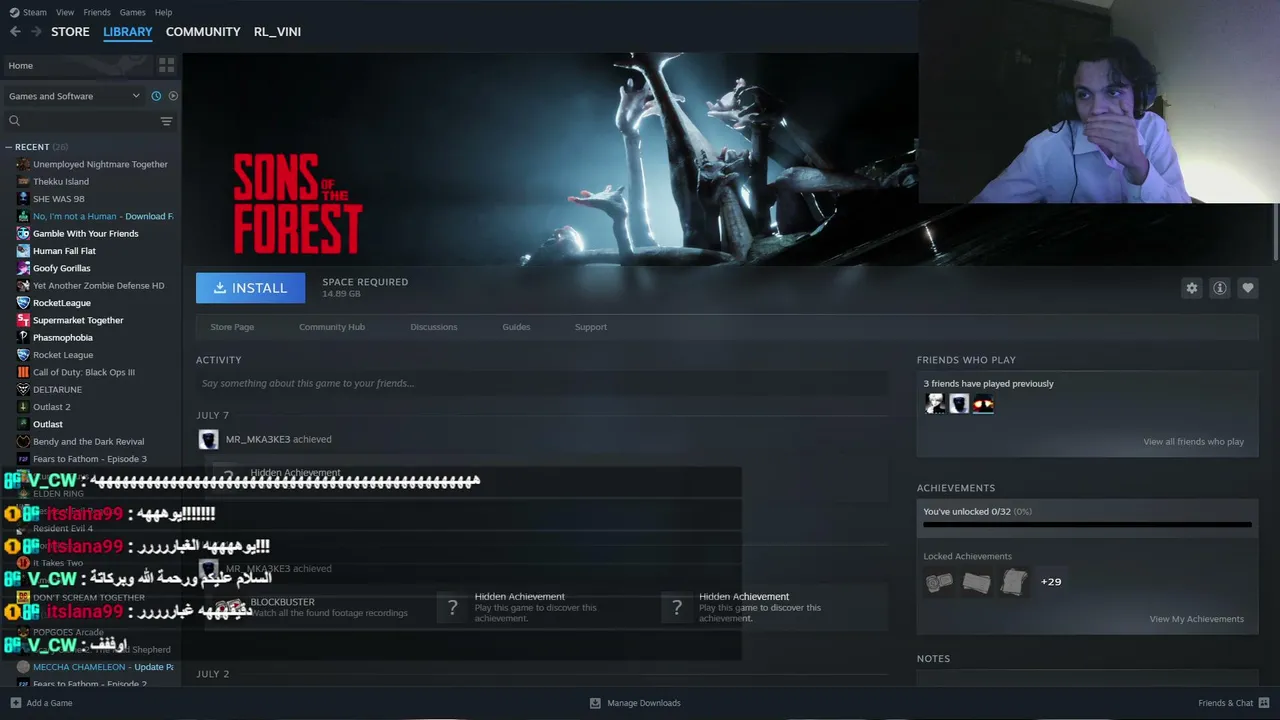Click the achievements progress bar

[x=1087, y=524]
